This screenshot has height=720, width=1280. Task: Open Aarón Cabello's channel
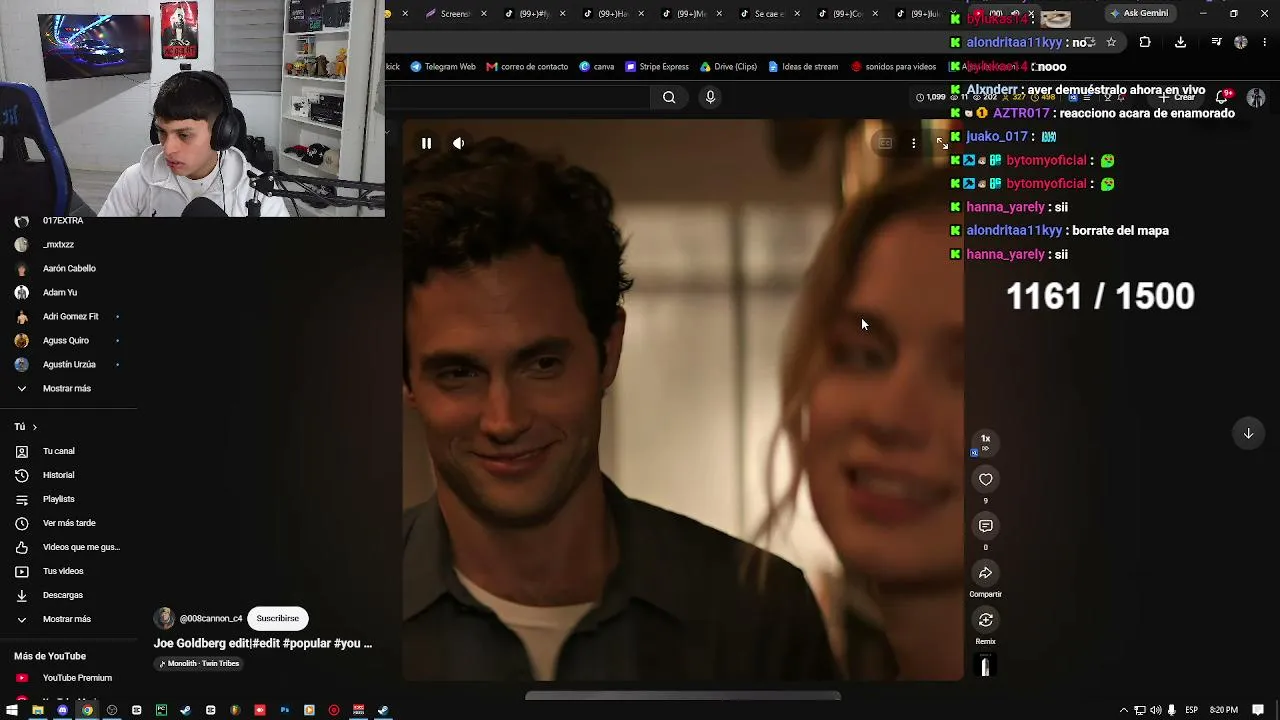pos(67,268)
